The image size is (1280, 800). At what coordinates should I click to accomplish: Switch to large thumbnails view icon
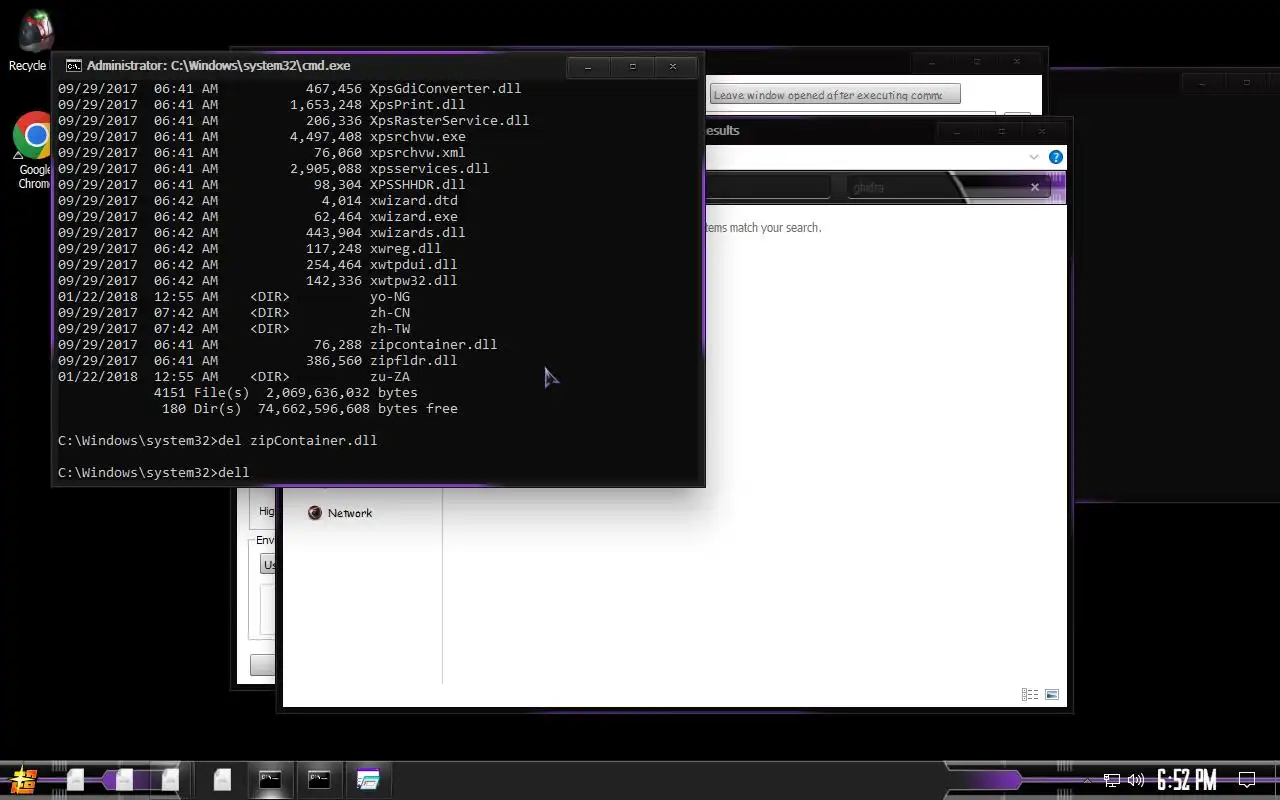point(1052,694)
